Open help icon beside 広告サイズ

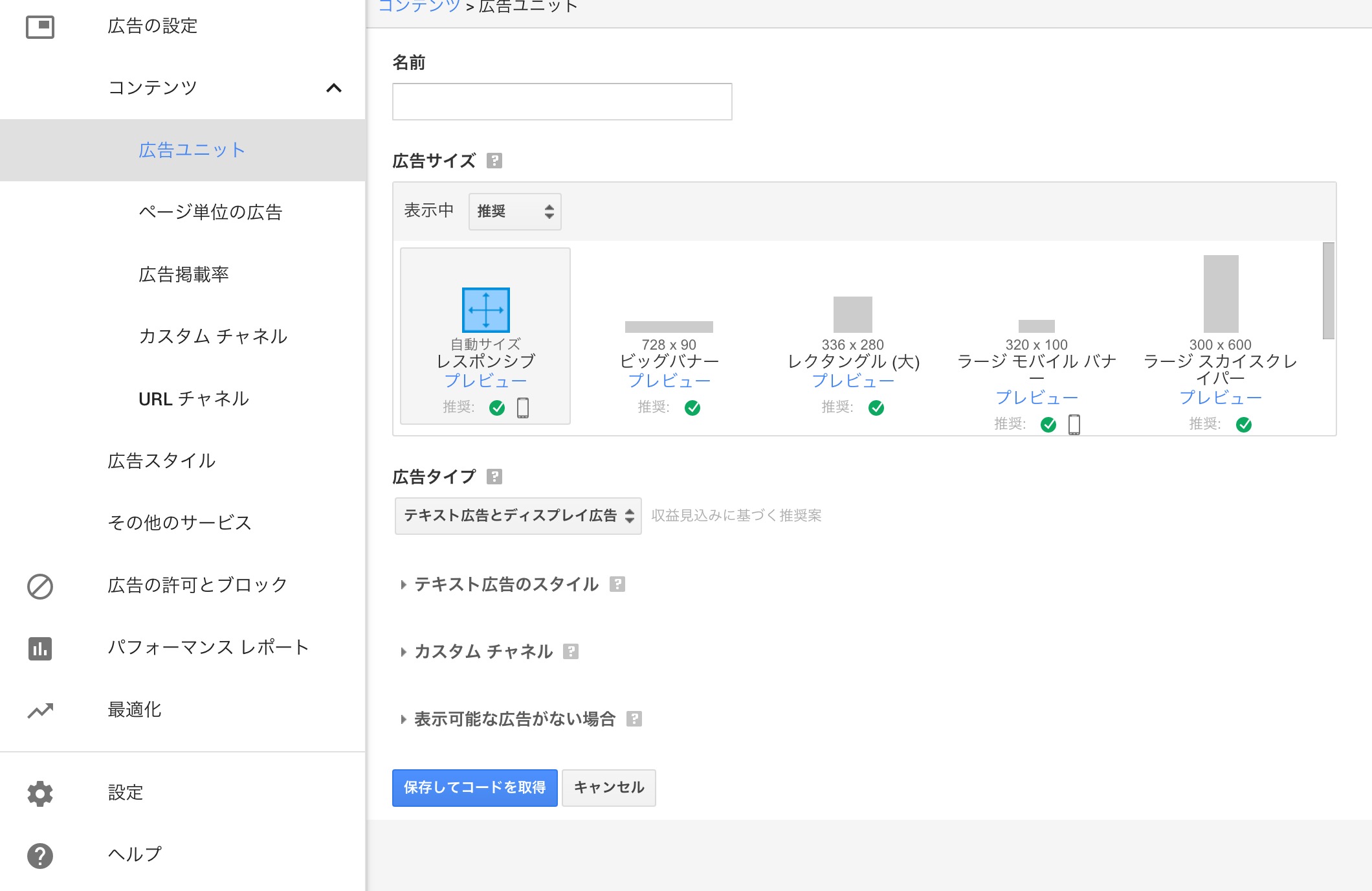(x=494, y=161)
